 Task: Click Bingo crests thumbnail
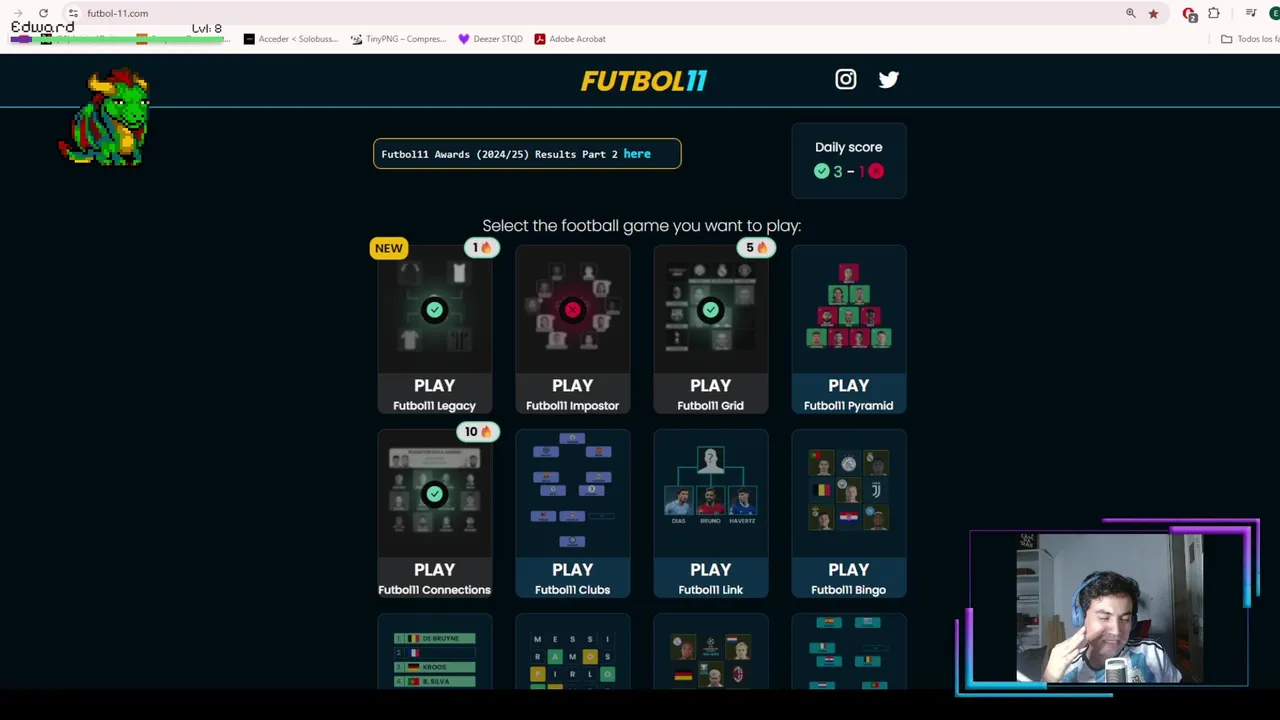848,490
